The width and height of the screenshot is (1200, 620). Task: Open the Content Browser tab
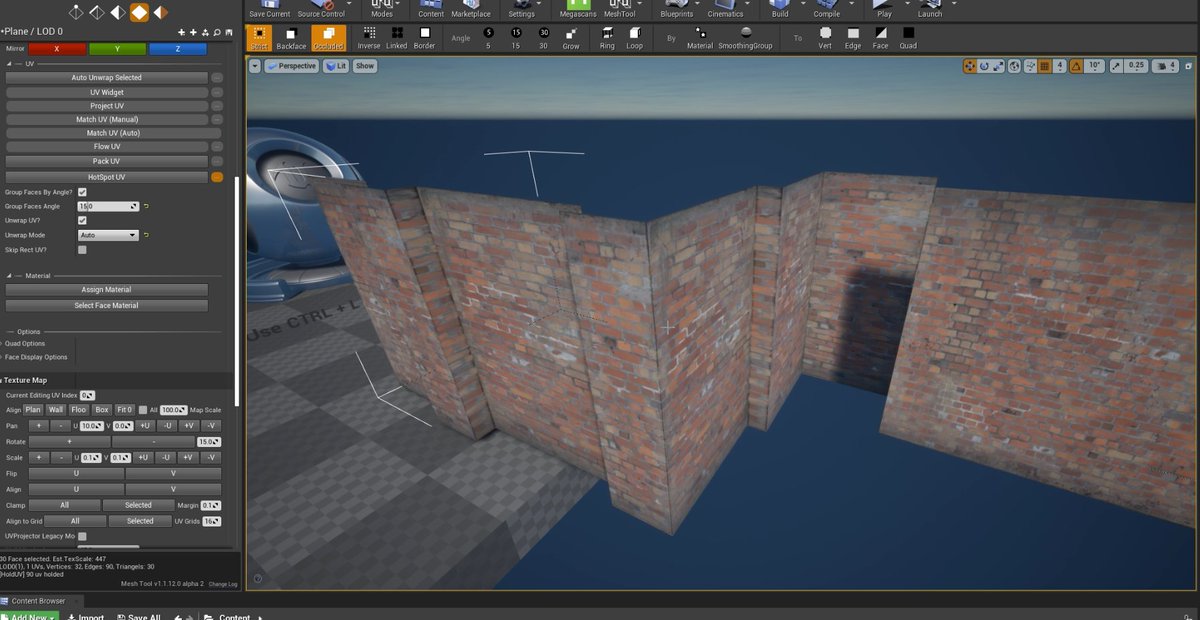[38, 601]
